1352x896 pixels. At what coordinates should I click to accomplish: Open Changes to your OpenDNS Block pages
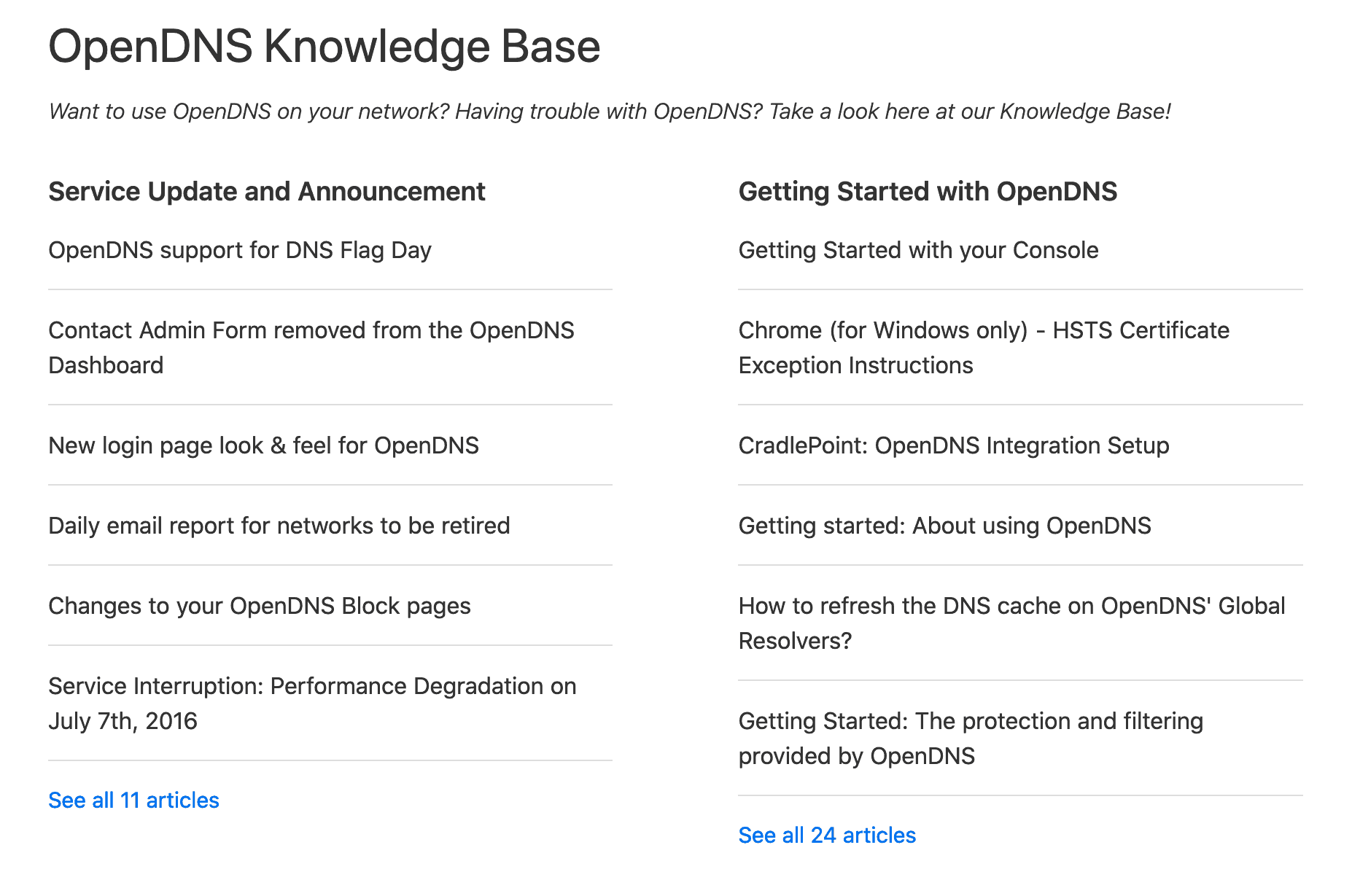[x=259, y=605]
